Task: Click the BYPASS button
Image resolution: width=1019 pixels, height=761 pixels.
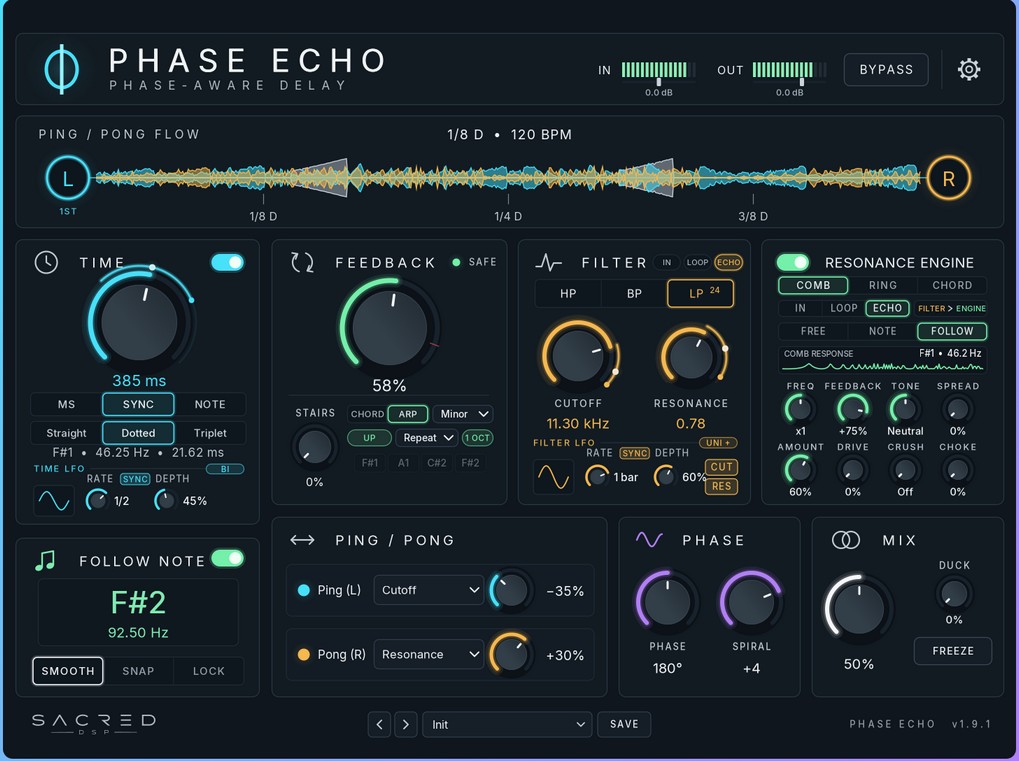Action: point(886,70)
